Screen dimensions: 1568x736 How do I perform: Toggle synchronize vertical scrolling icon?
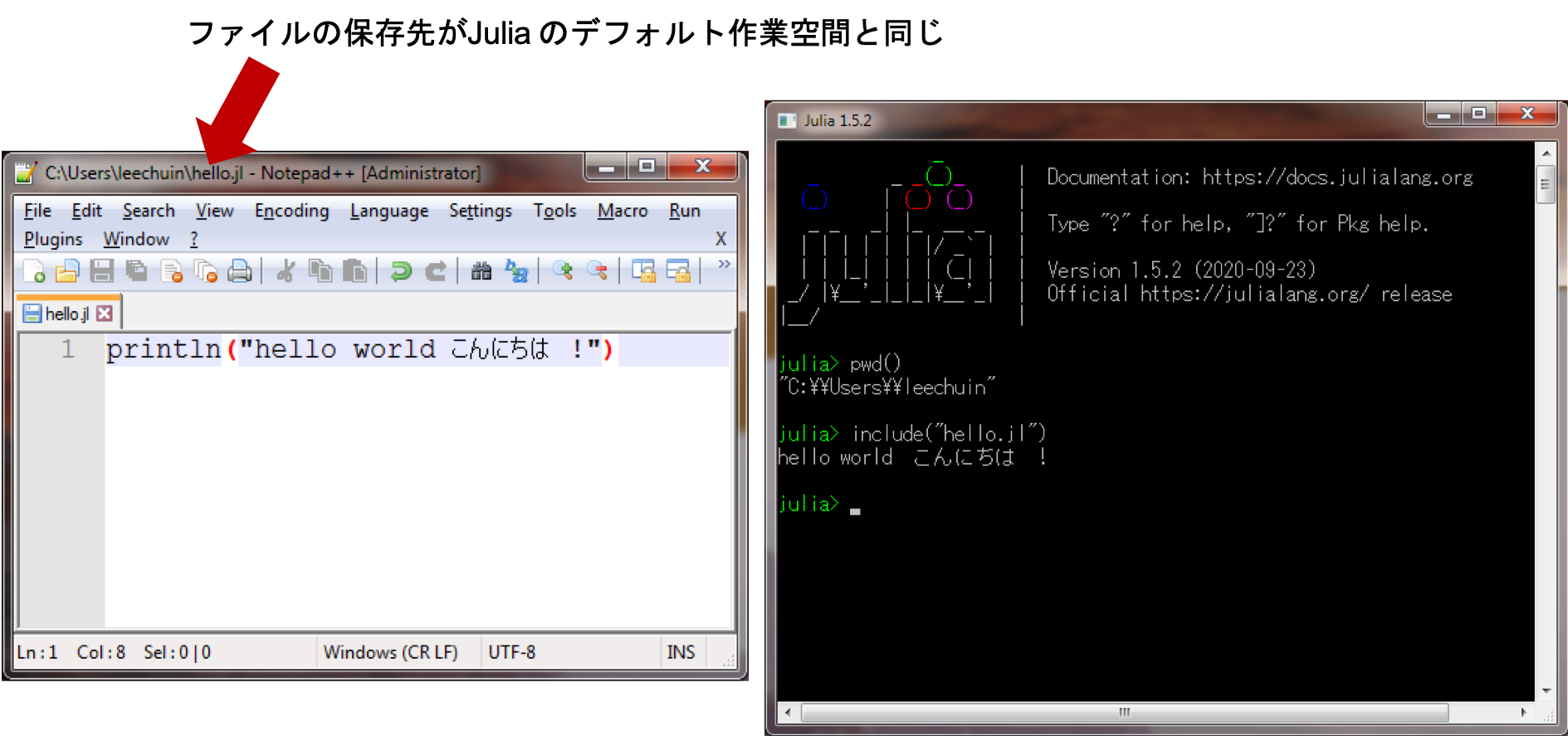coord(643,271)
